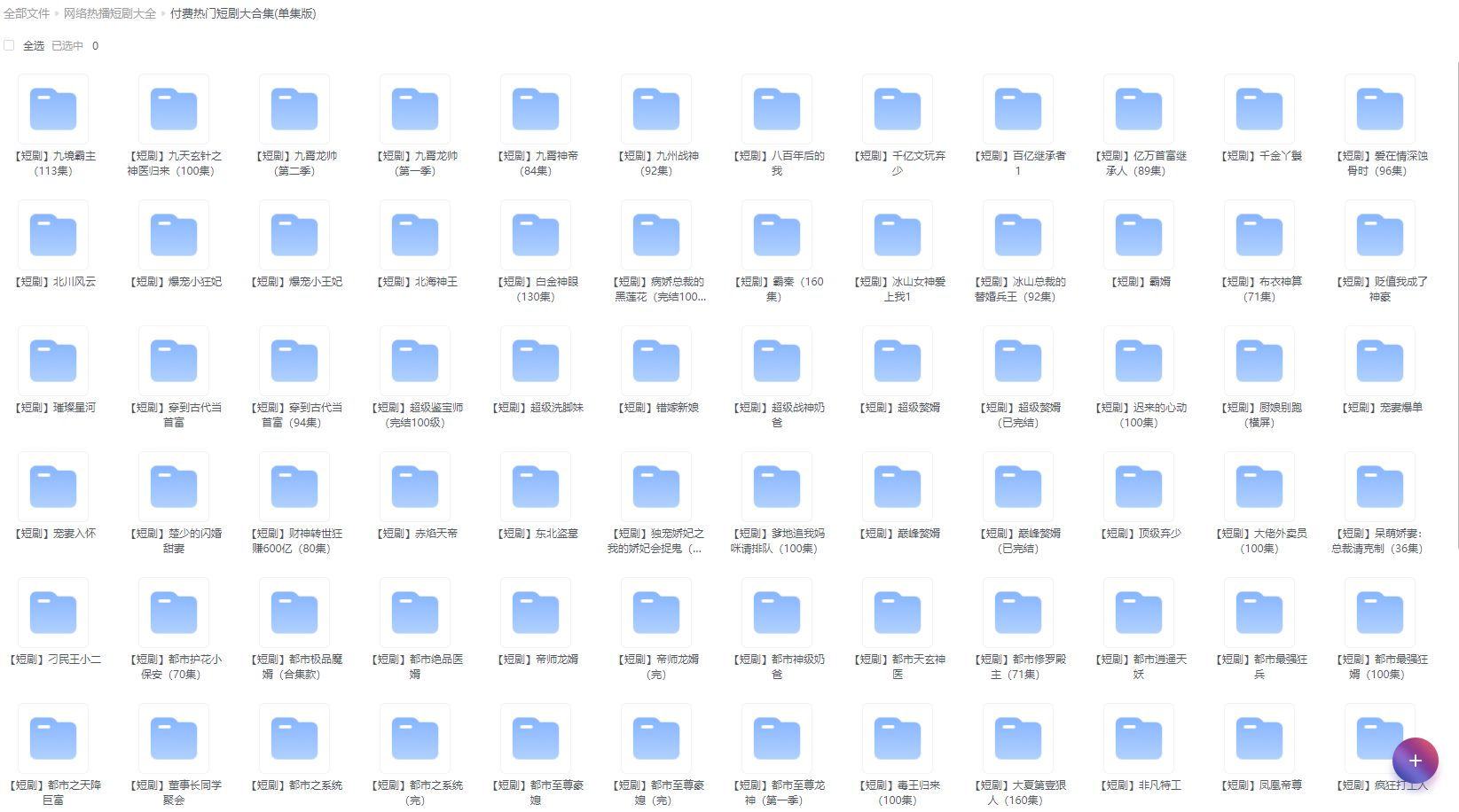Open folder 都市最强狂兵
Image resolution: width=1459 pixels, height=812 pixels.
click(x=1259, y=613)
